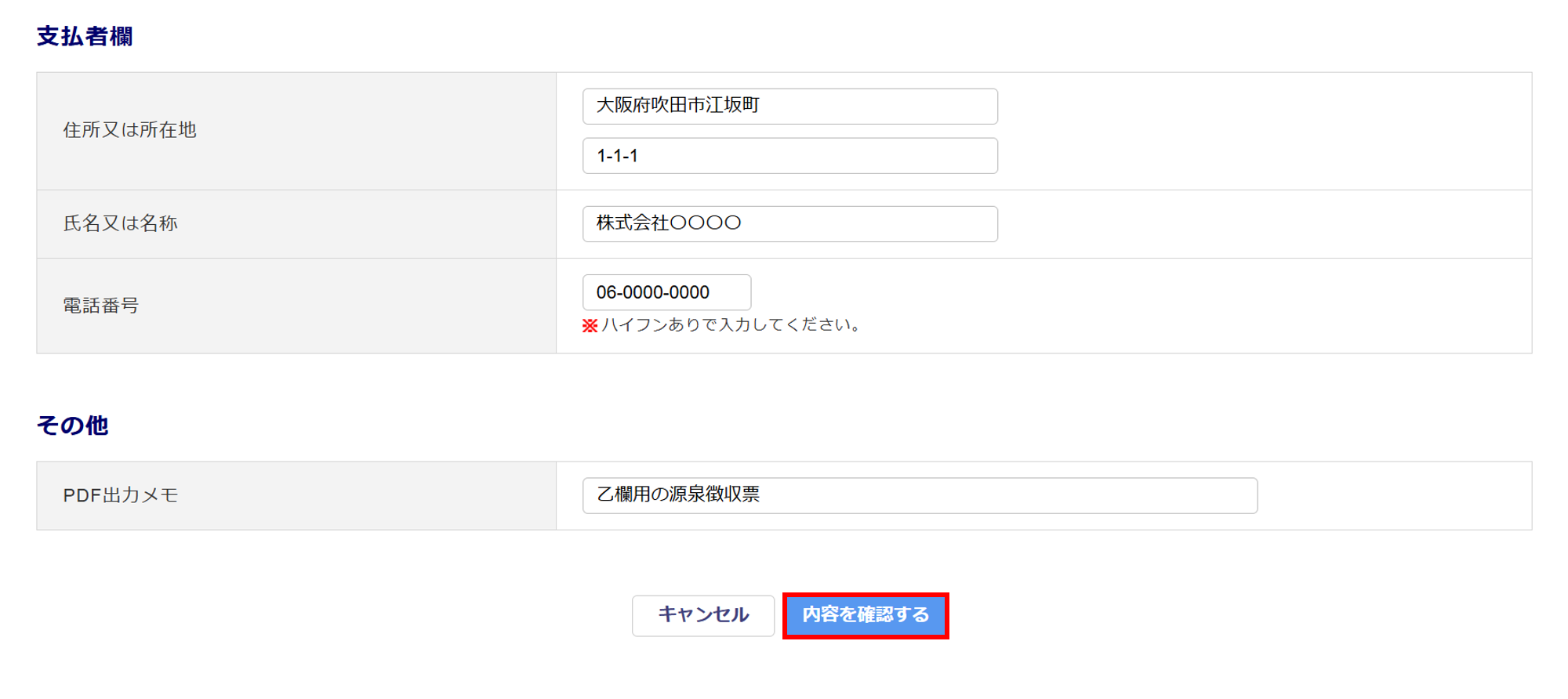Click the 支払者欄 section heading
This screenshot has height=699, width=1568.
85,37
